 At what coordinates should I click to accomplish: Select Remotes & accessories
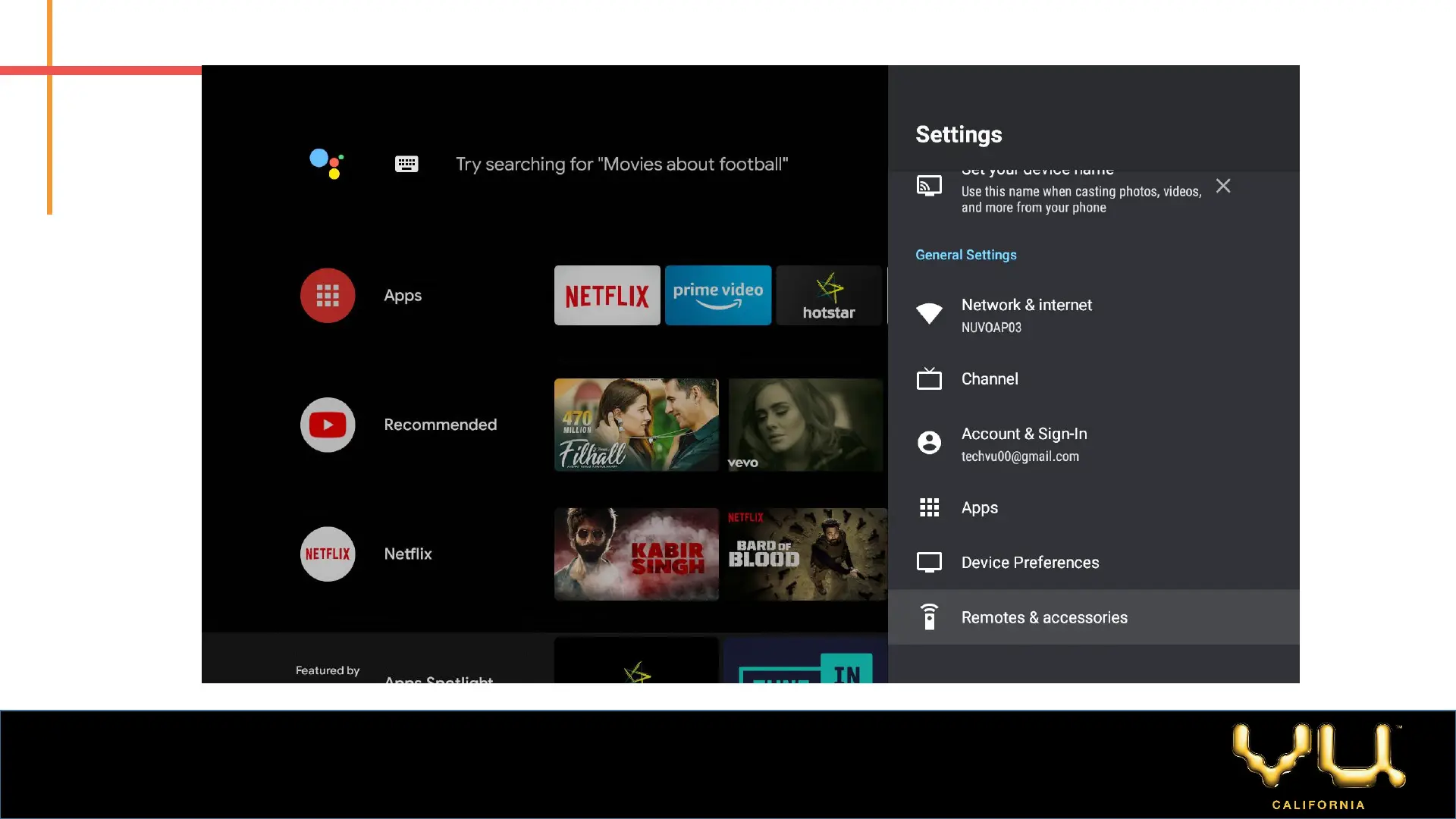[1044, 617]
